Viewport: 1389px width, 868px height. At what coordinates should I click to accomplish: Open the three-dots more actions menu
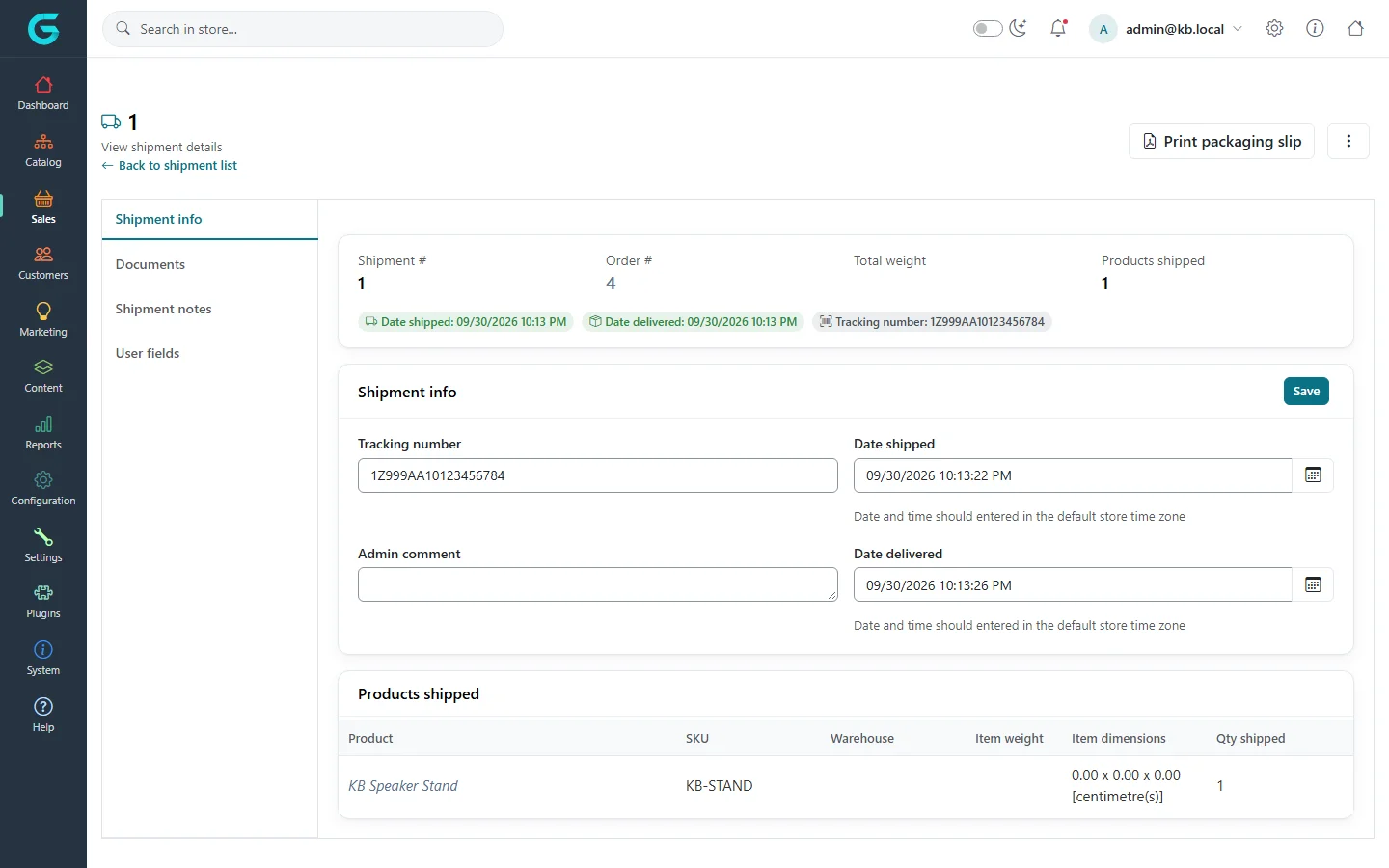[x=1348, y=141]
